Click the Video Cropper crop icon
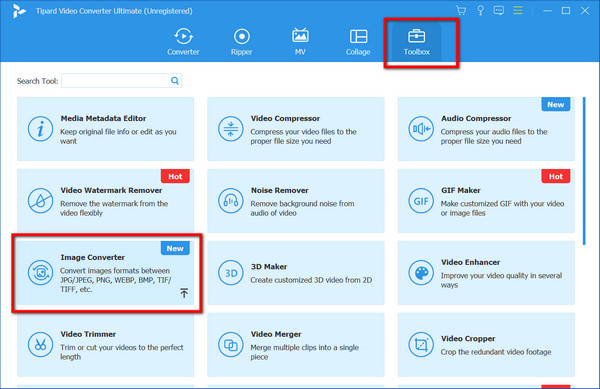 (421, 345)
